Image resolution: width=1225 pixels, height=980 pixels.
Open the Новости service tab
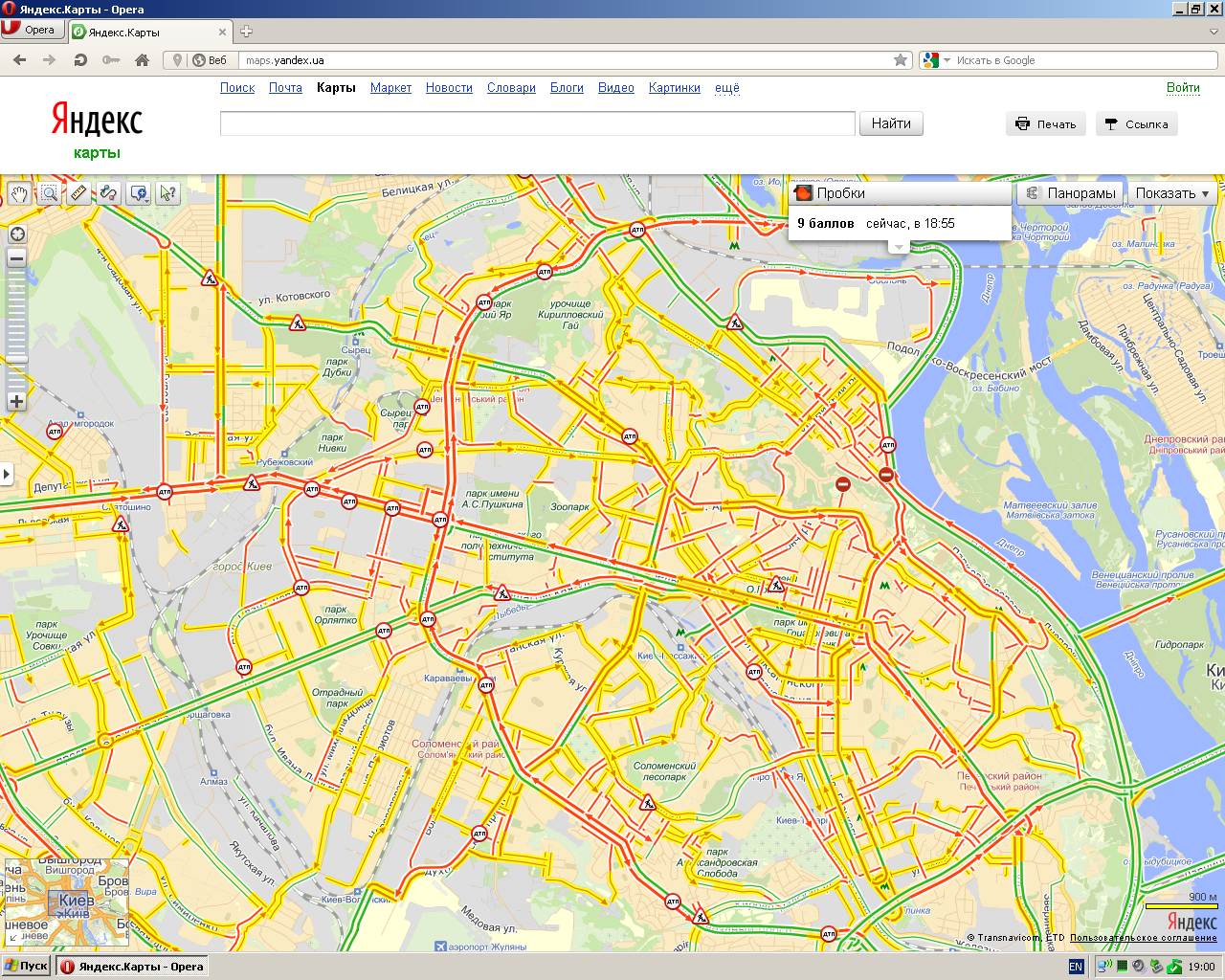pos(449,87)
